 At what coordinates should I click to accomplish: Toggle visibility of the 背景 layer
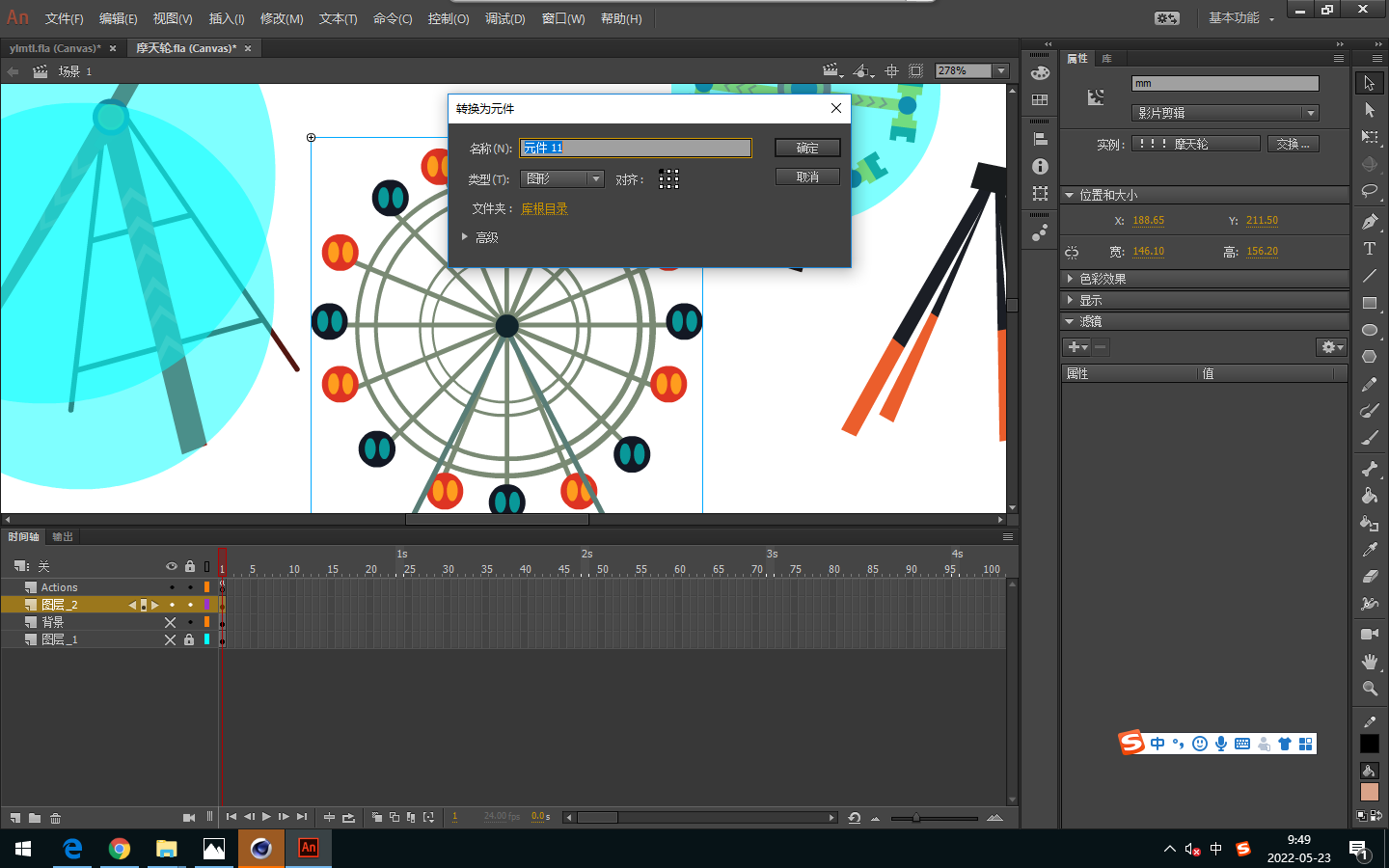click(x=171, y=622)
